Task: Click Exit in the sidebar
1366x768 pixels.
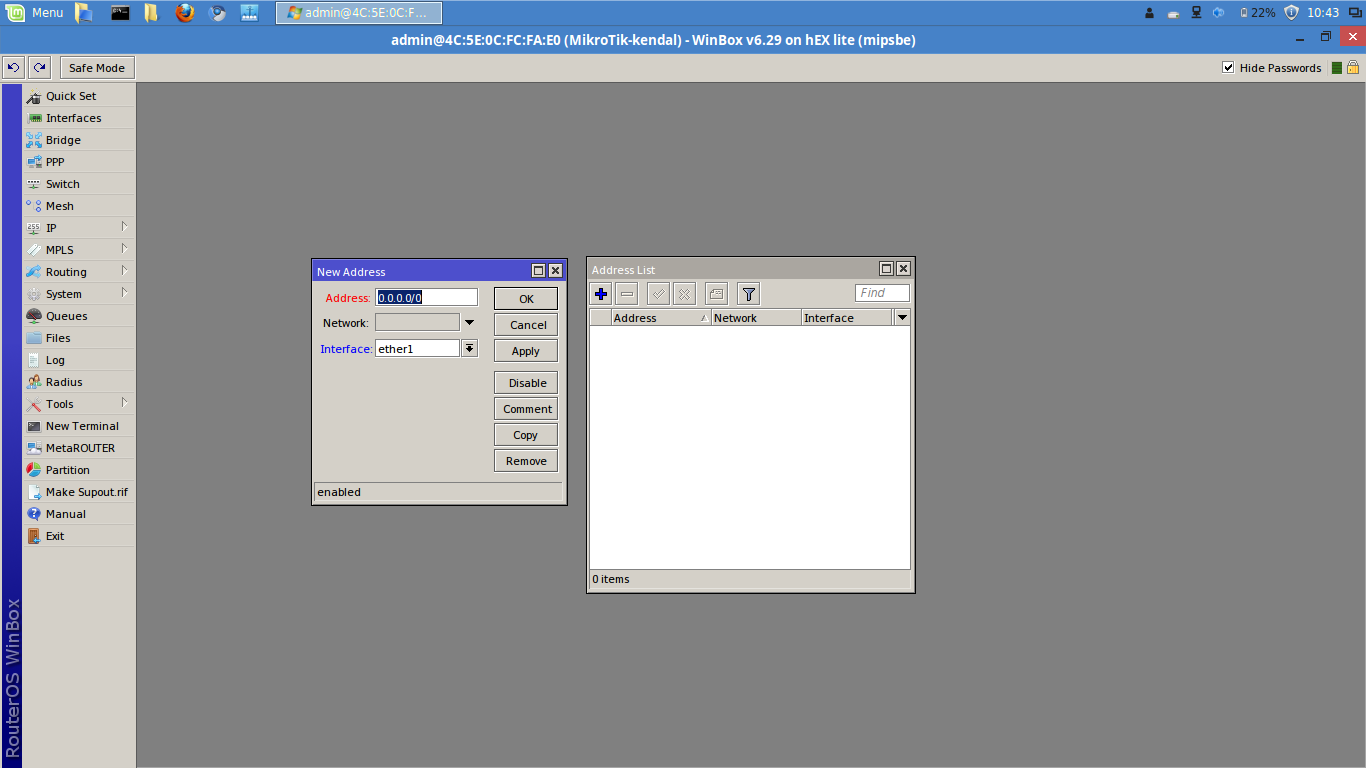Action: point(79,536)
